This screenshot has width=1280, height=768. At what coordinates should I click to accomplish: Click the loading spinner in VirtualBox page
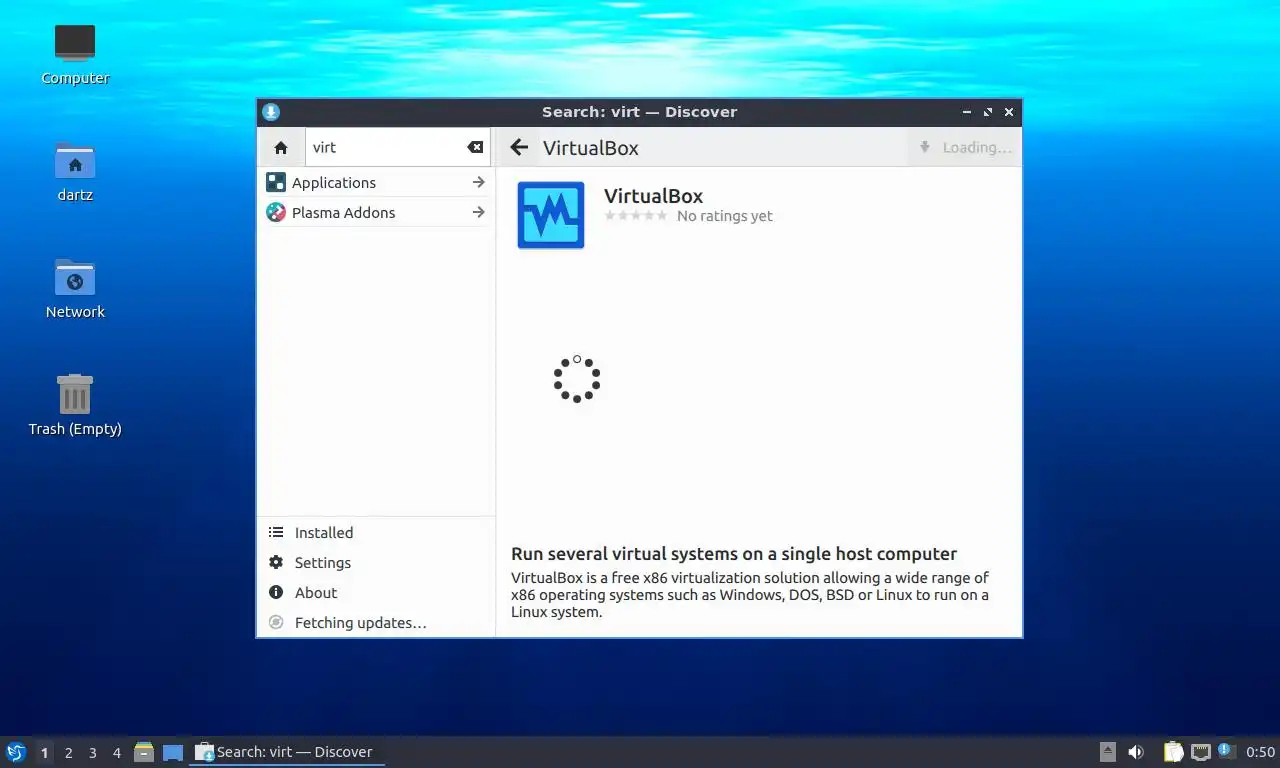click(x=577, y=379)
